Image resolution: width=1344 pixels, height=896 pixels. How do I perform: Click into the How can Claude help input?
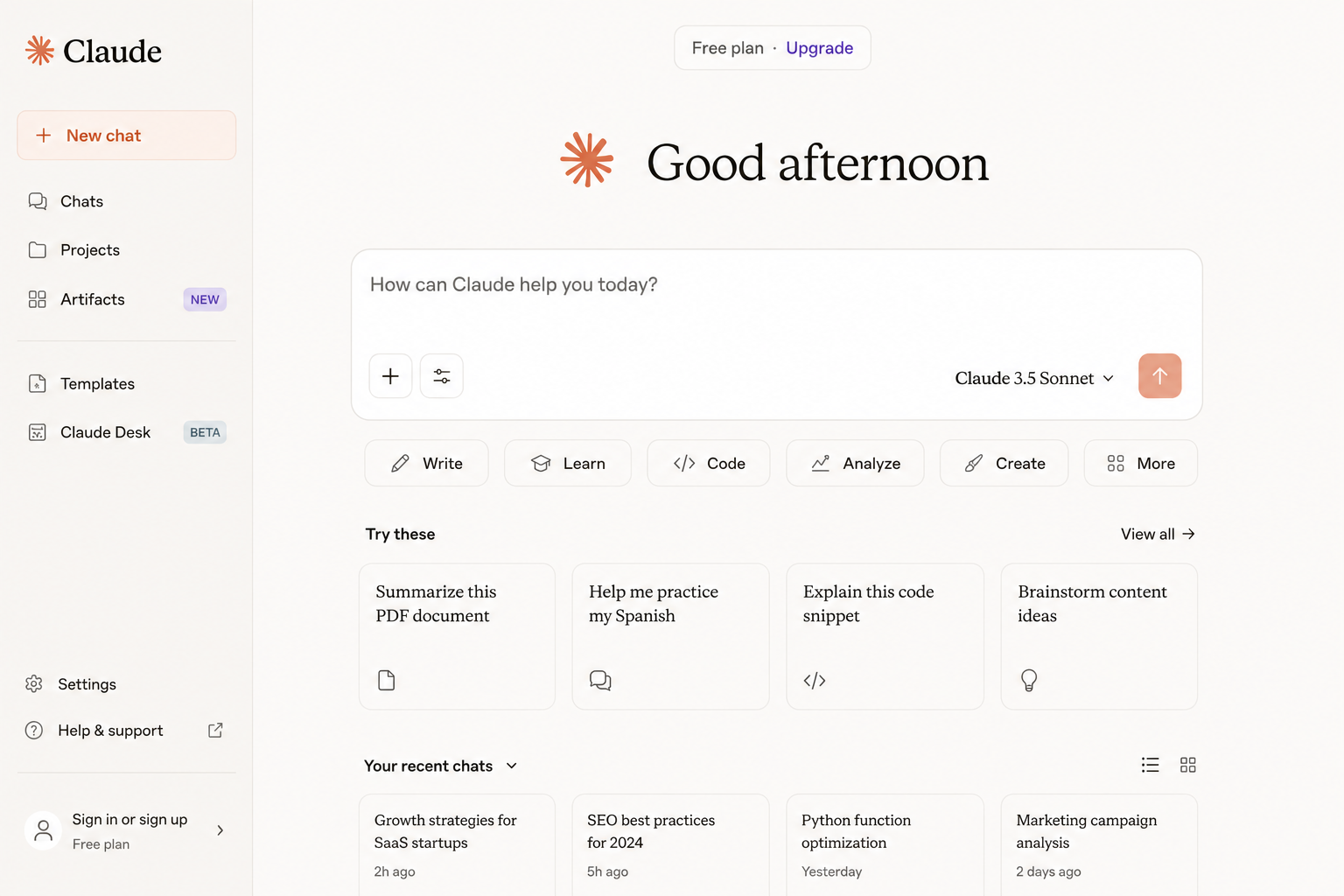[x=776, y=297]
